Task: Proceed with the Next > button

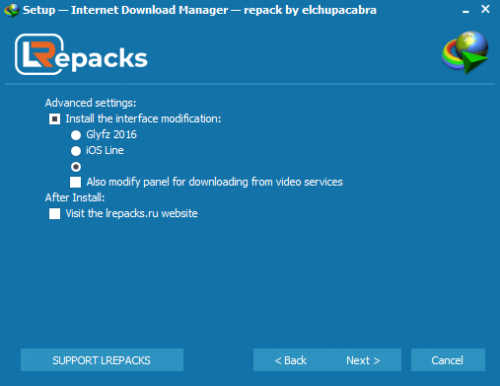Action: click(x=364, y=360)
